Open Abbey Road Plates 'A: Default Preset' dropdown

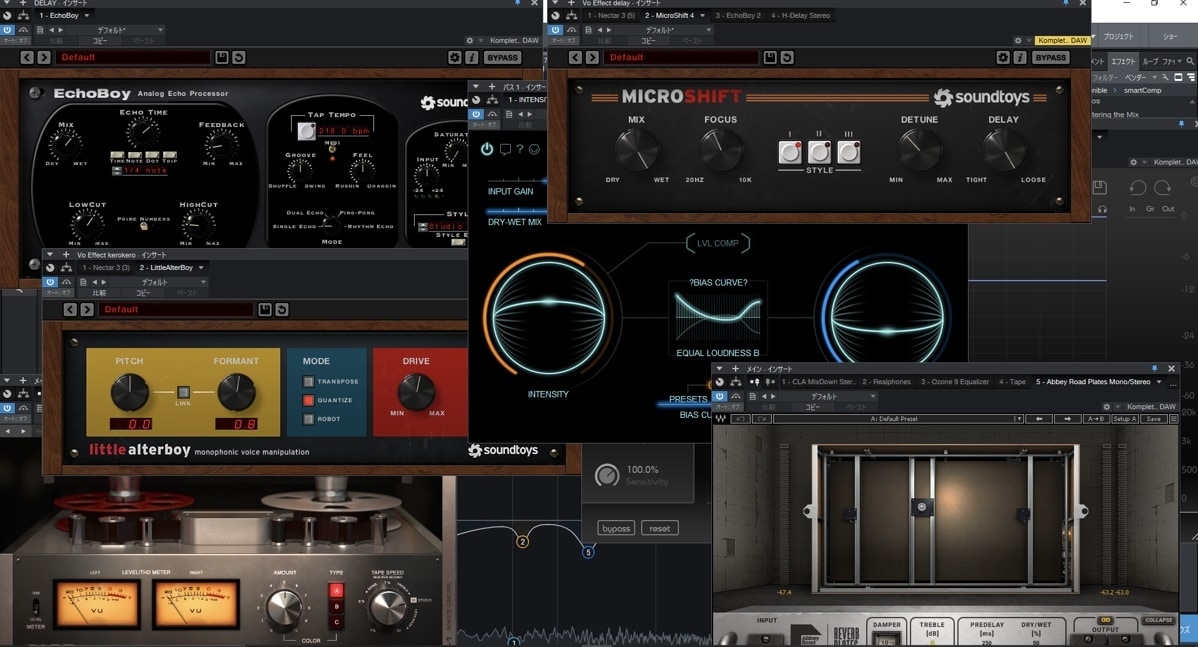[898, 419]
